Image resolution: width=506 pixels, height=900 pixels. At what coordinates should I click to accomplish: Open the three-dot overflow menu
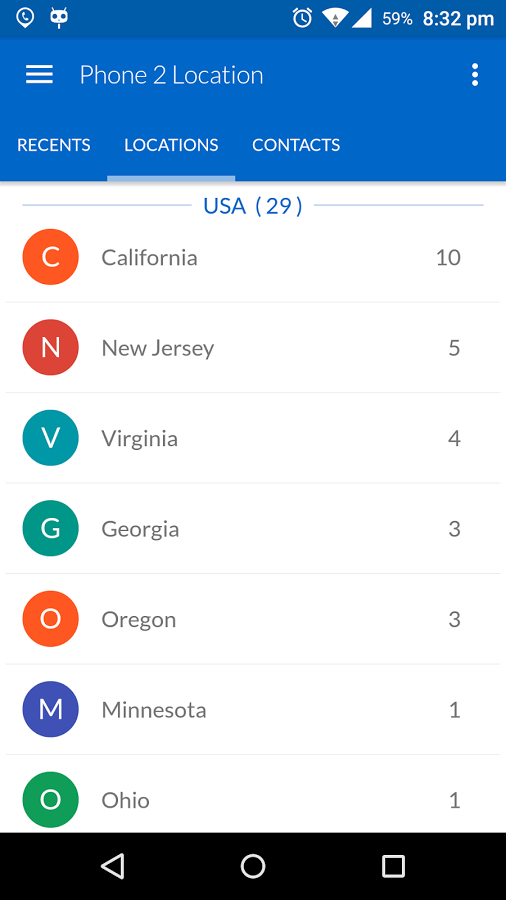(x=474, y=75)
